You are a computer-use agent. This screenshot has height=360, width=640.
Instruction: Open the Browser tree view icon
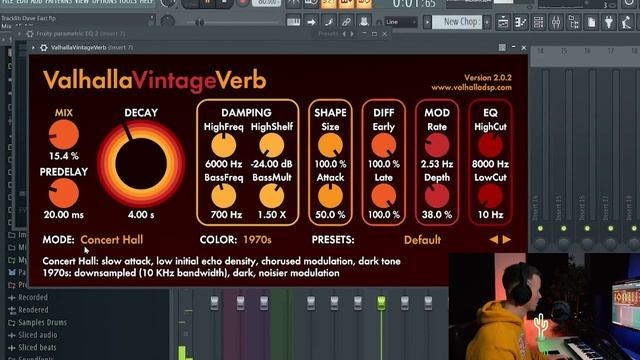click(573, 22)
